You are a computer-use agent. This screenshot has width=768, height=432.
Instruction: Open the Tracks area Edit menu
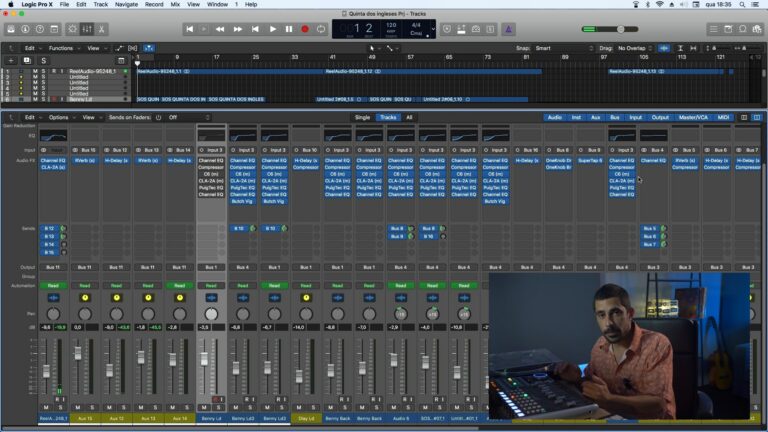[32, 48]
